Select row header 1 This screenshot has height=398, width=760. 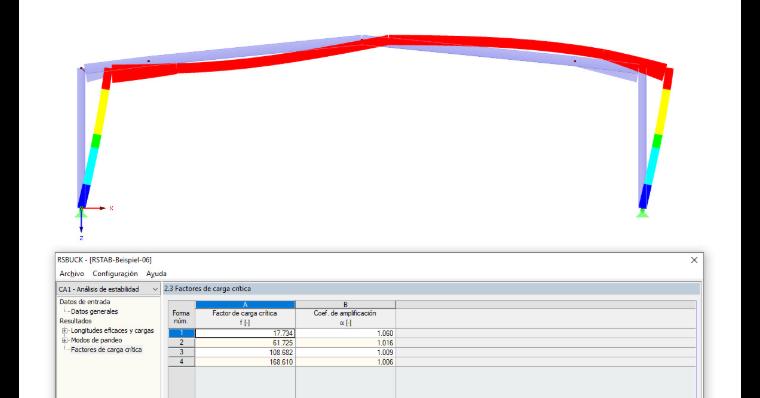[182, 334]
